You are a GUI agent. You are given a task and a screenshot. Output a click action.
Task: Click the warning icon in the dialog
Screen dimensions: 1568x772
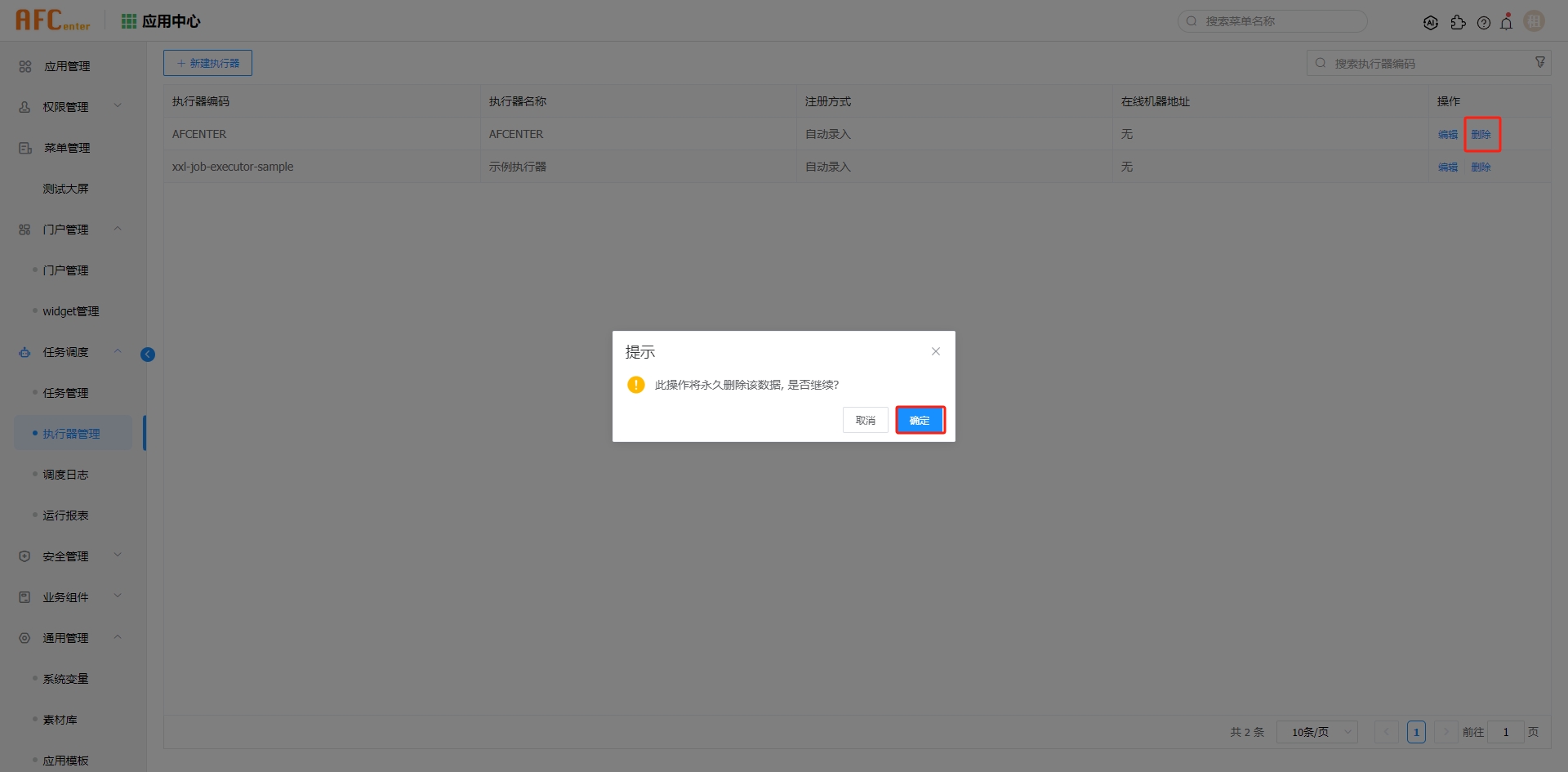pyautogui.click(x=636, y=385)
